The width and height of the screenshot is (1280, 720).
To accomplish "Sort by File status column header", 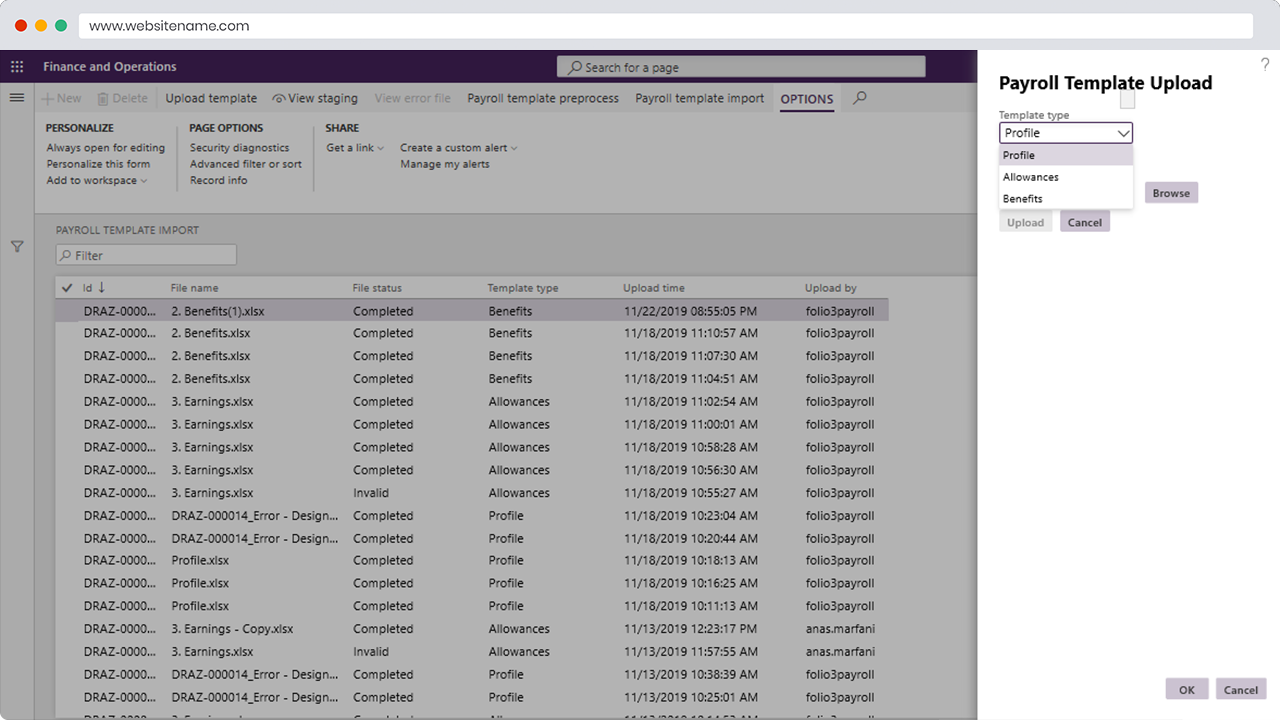I will pyautogui.click(x=377, y=288).
